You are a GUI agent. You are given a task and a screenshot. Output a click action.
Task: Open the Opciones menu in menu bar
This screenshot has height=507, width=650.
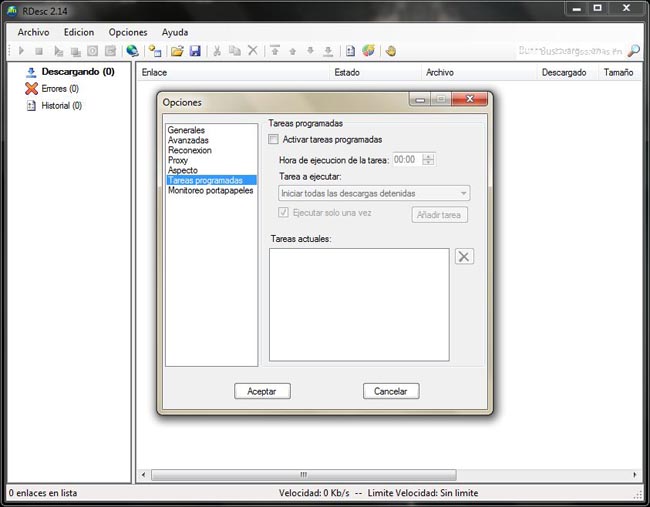(127, 32)
